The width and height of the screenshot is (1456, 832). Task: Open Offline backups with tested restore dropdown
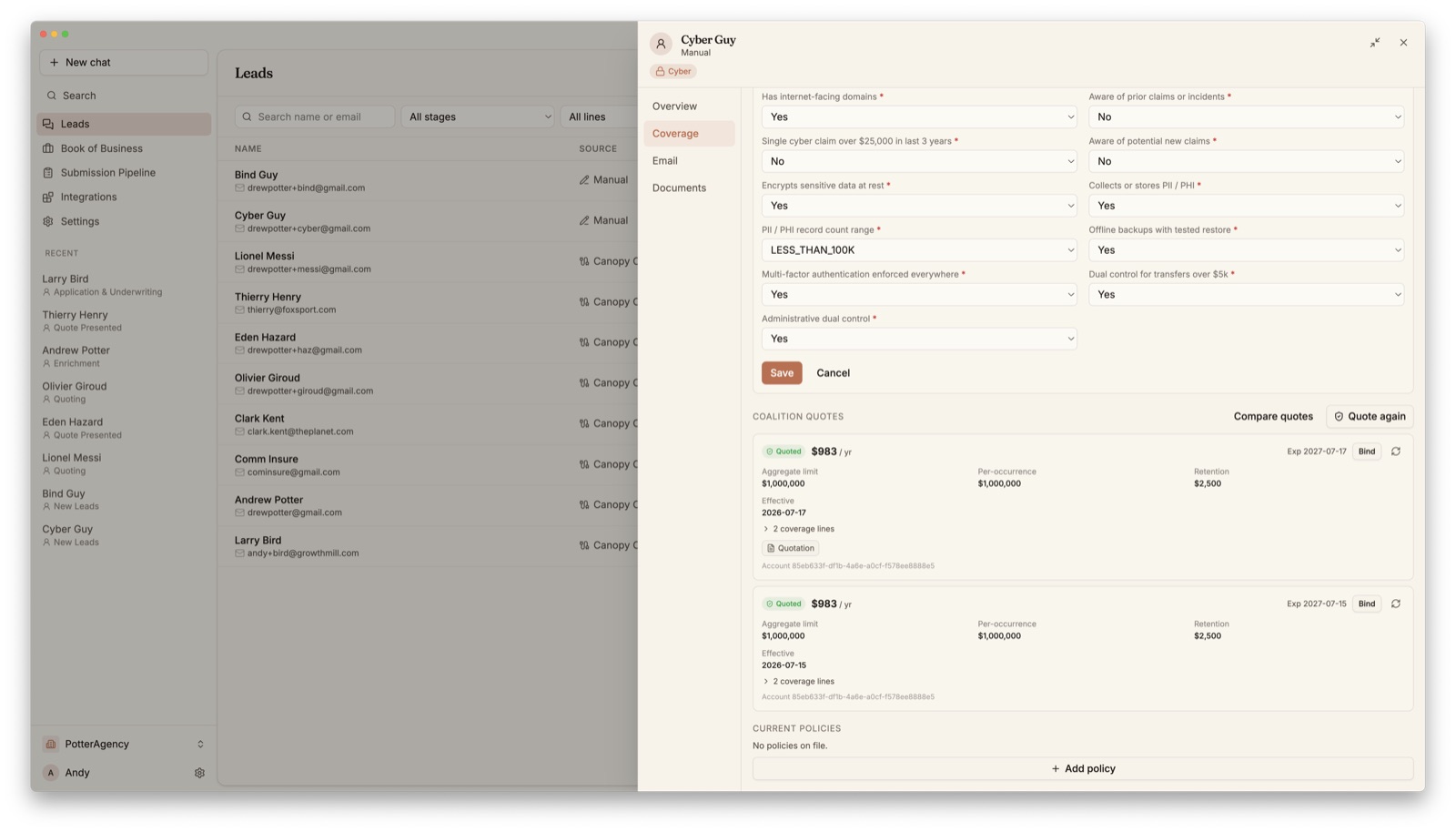tap(1246, 250)
